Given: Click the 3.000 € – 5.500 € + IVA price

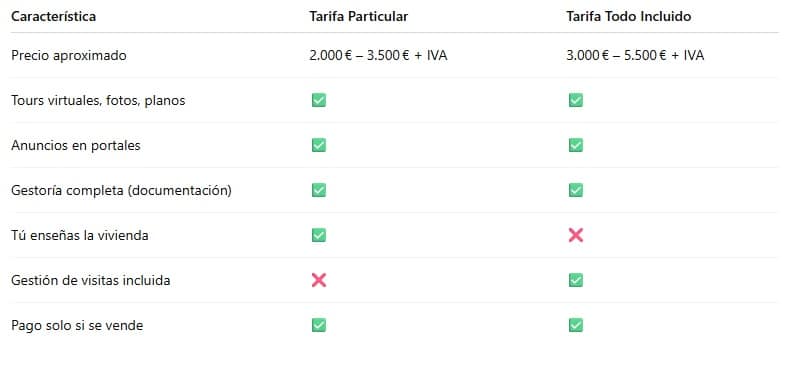Looking at the screenshot, I should [x=635, y=55].
